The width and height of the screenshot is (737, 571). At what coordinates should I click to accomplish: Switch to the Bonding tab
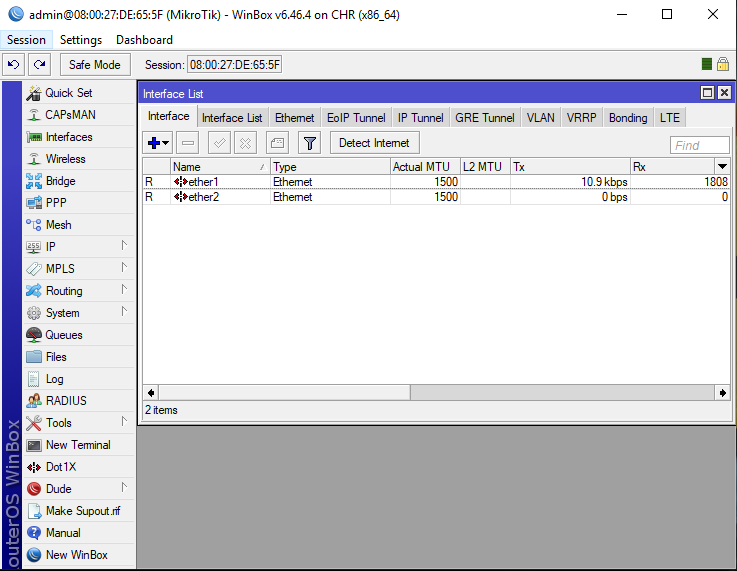[x=628, y=117]
